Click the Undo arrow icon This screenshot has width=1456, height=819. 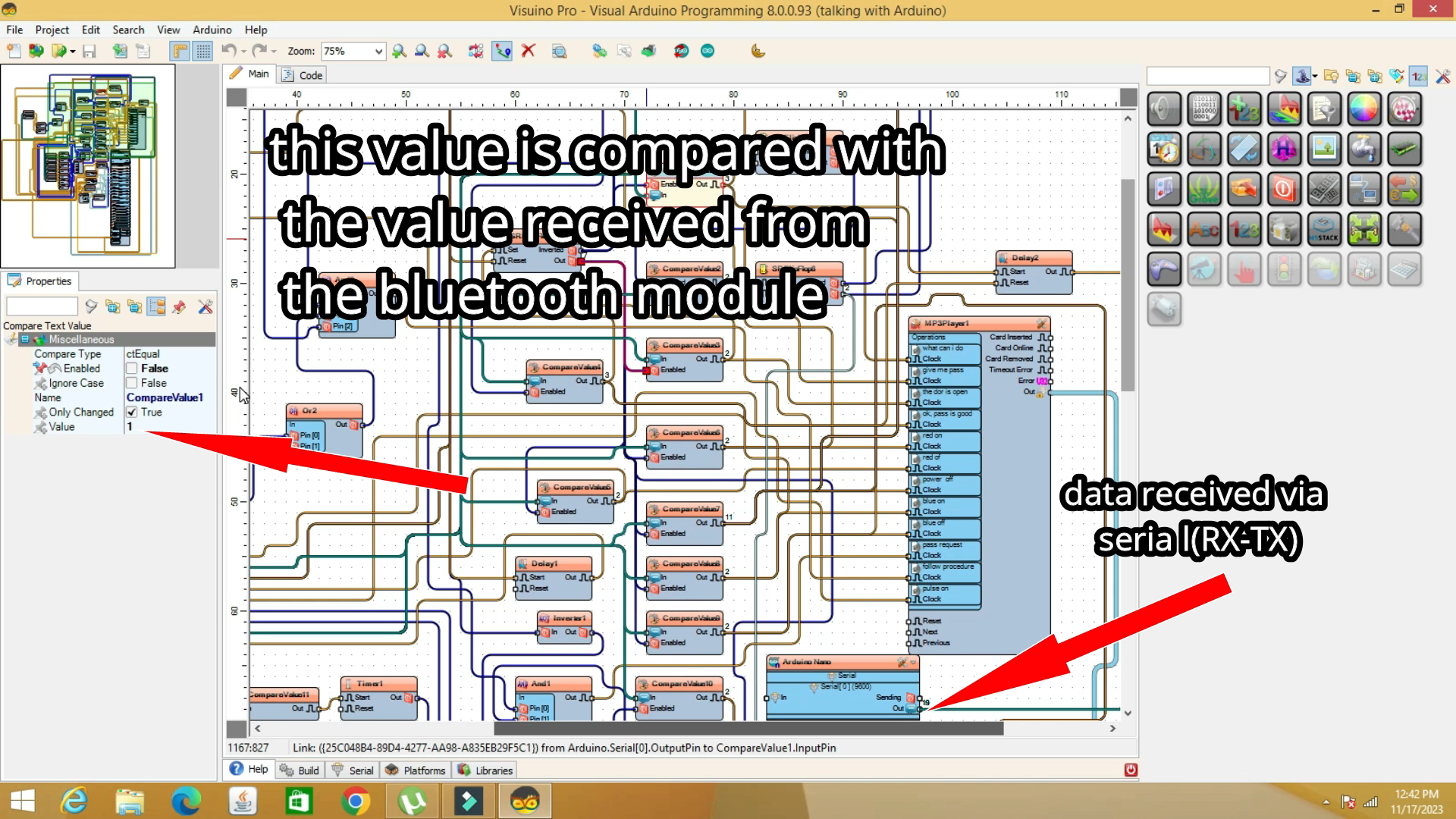pos(228,51)
